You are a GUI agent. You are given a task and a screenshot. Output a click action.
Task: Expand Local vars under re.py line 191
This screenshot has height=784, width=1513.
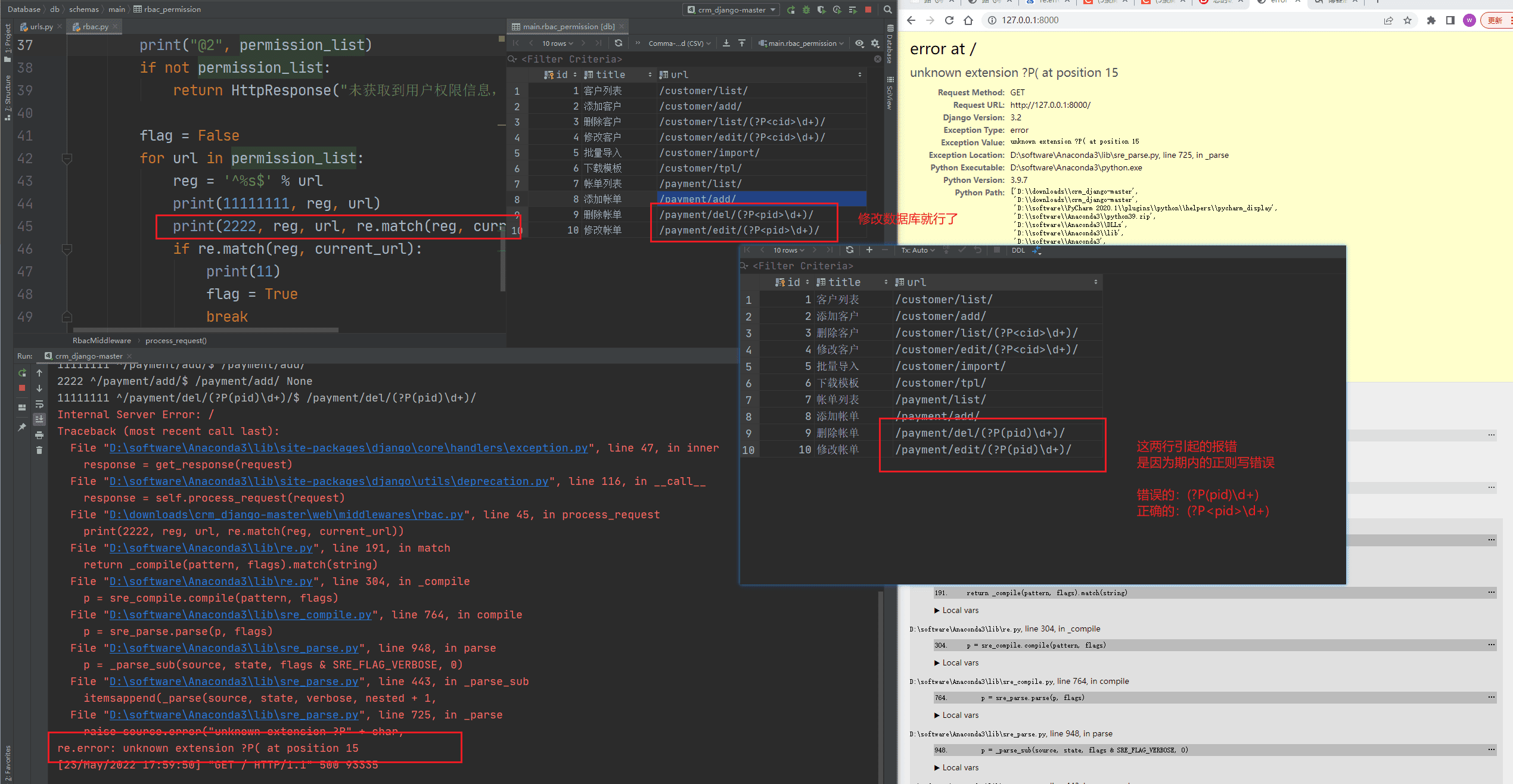click(956, 610)
